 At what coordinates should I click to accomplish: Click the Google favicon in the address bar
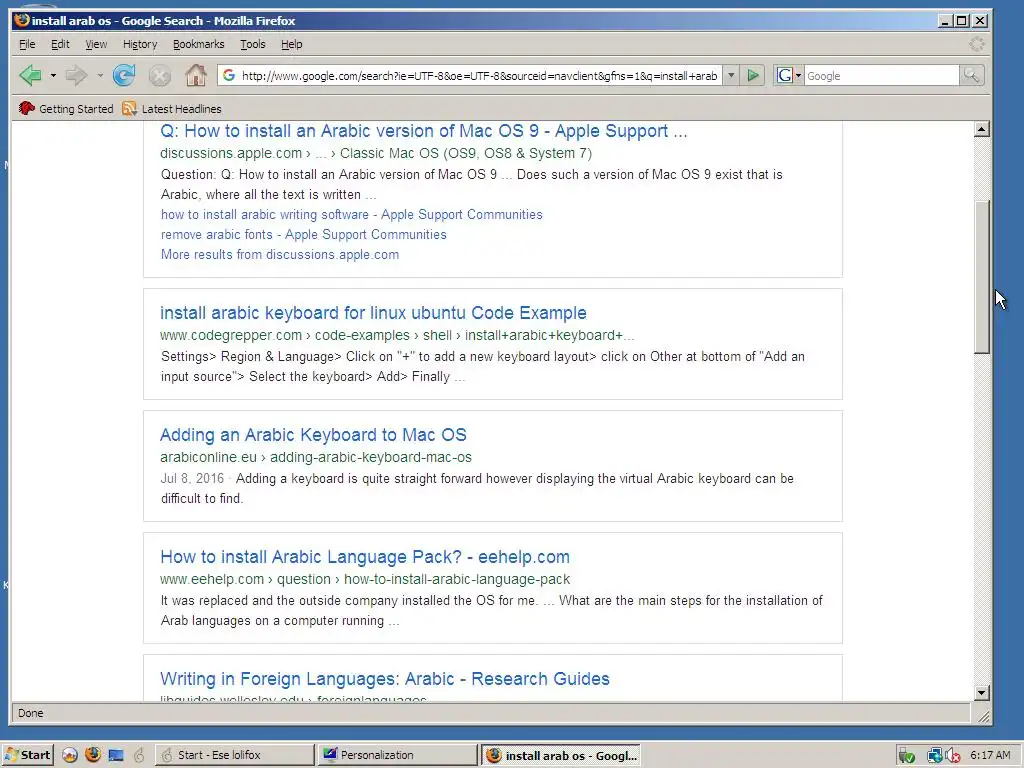[x=229, y=75]
